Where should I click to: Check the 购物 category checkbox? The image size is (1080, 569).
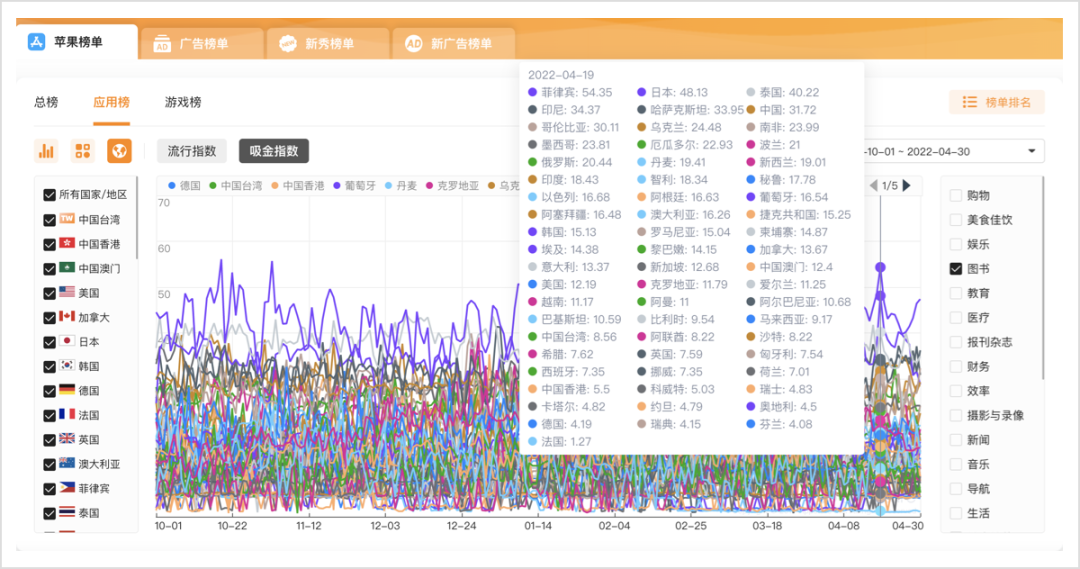click(x=955, y=196)
